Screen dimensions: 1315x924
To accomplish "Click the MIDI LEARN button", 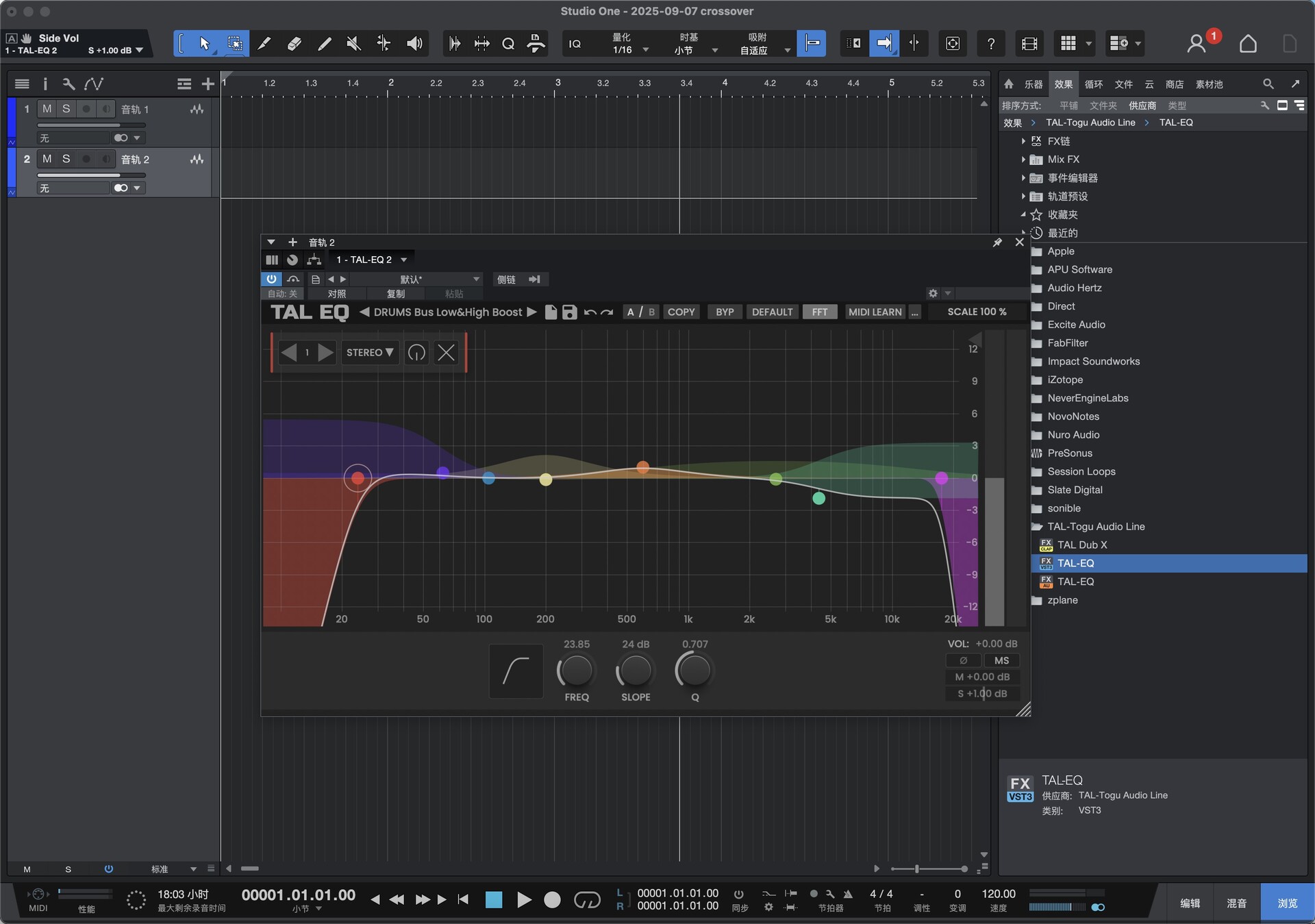I will [875, 312].
